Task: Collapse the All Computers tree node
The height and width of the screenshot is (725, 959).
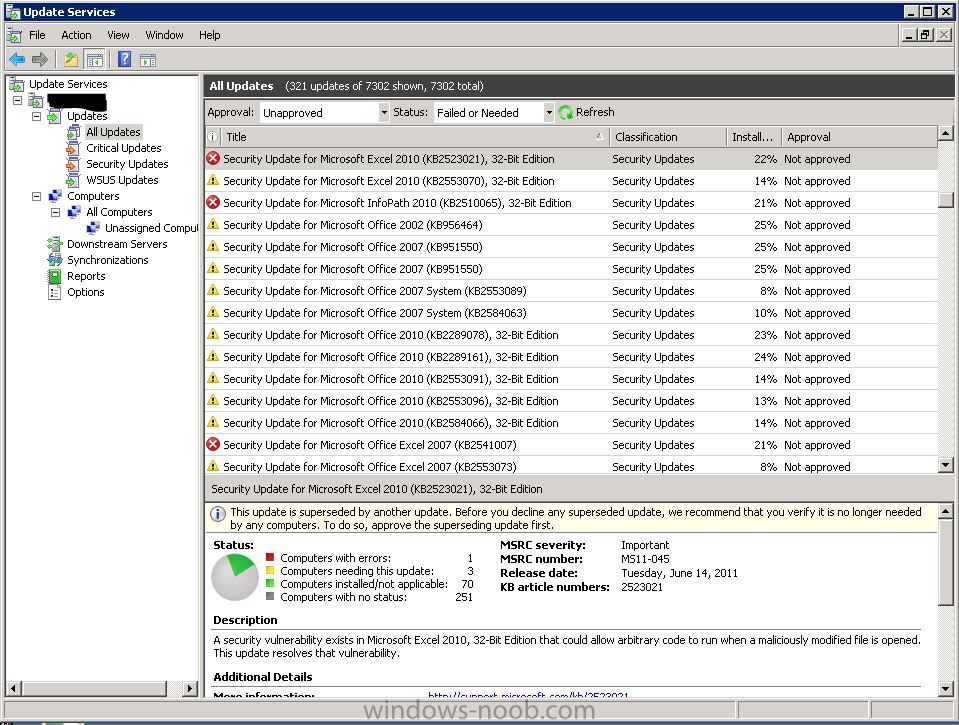Action: click(56, 212)
